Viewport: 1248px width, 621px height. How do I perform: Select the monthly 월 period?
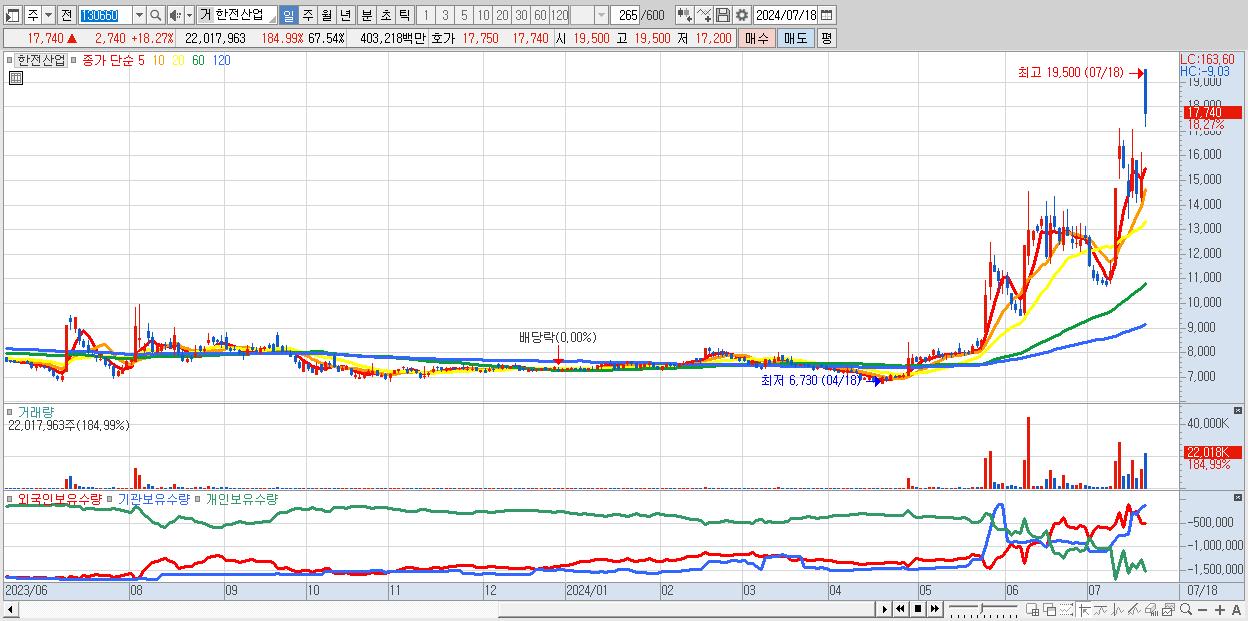(326, 15)
